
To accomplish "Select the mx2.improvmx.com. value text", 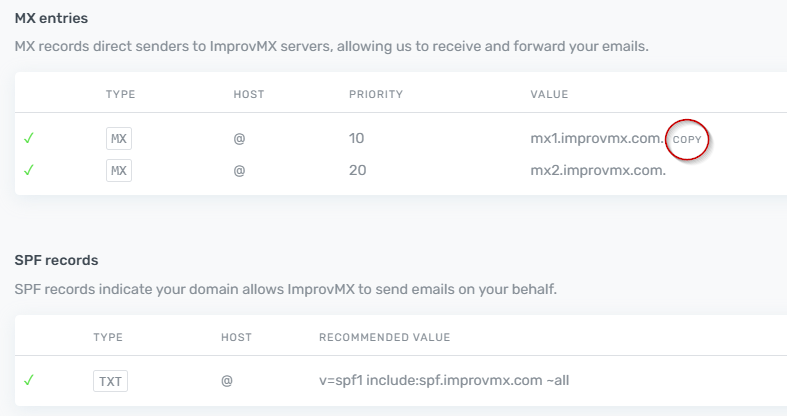I will [598, 170].
